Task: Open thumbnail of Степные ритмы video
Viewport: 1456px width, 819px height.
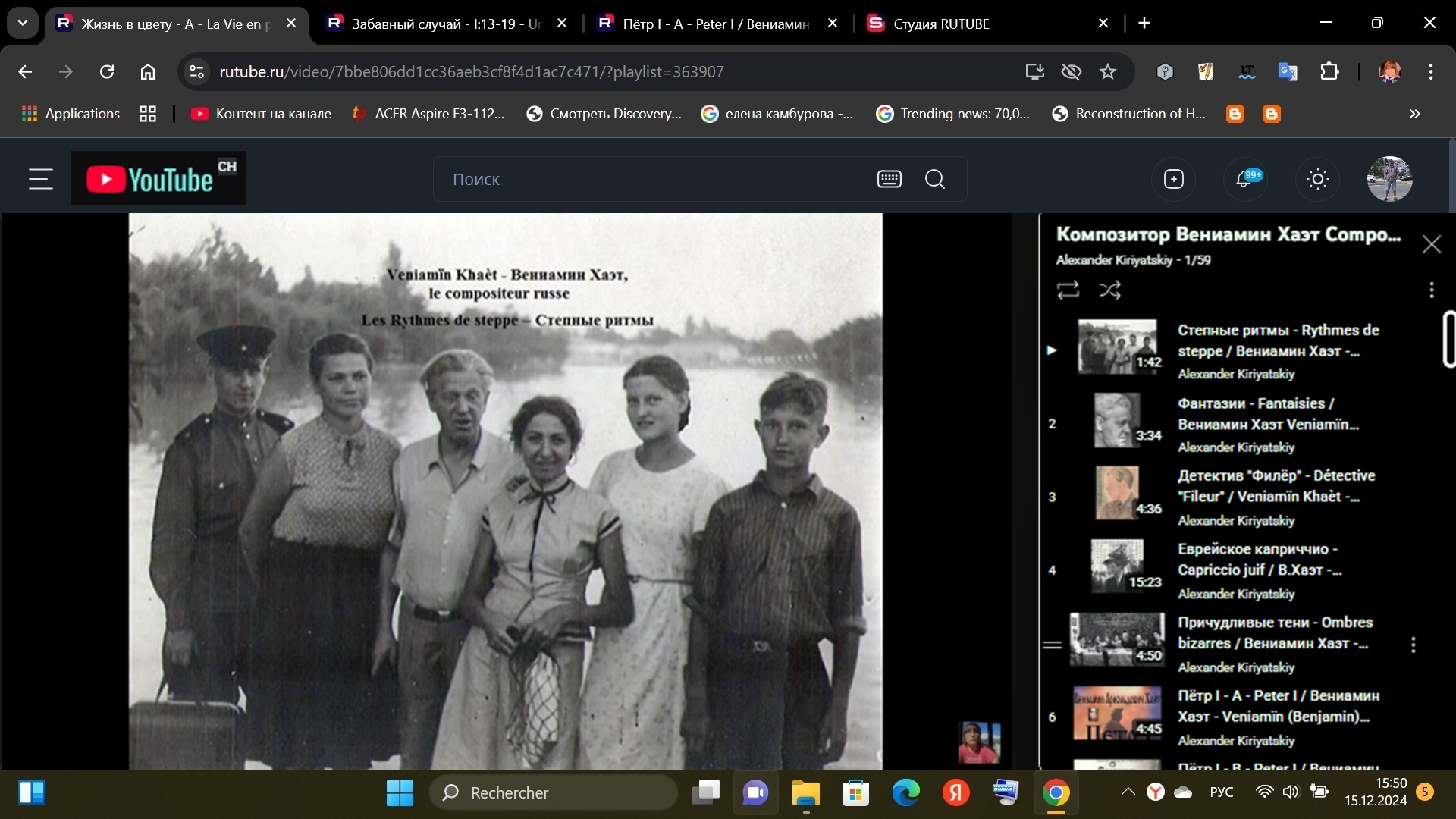Action: point(1118,347)
